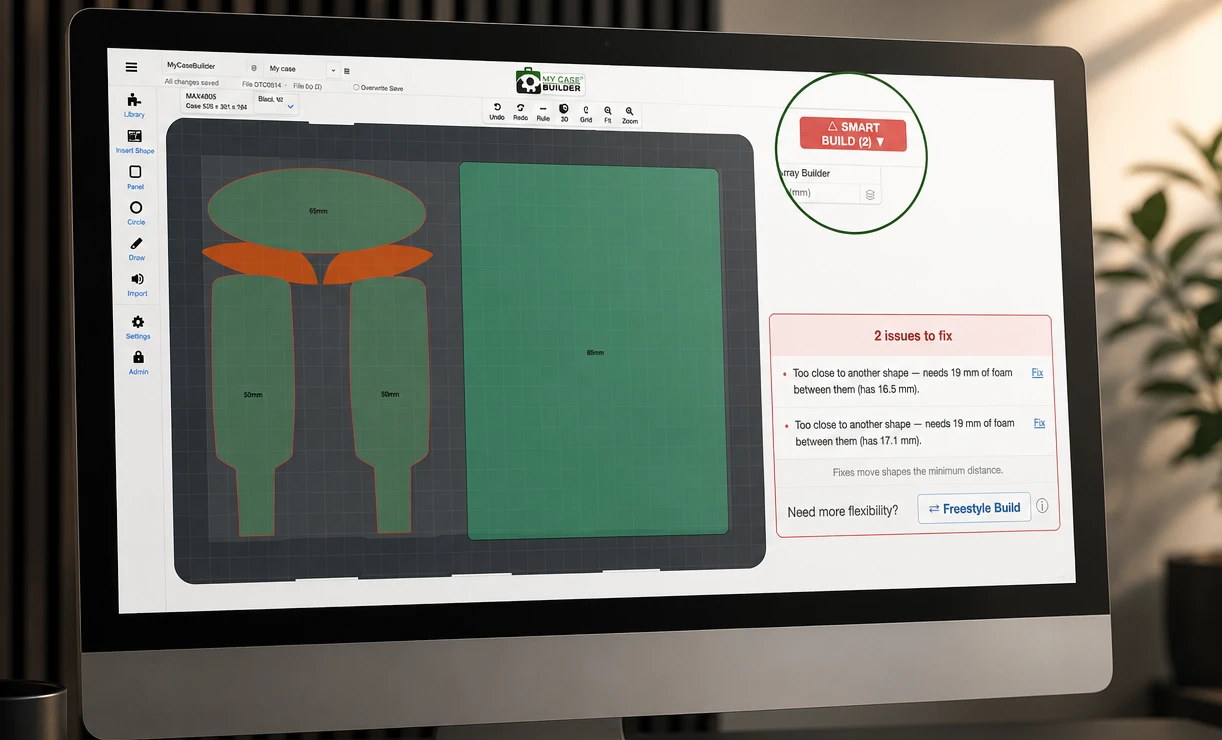Open Settings from the sidebar
Screen dimensions: 1222x740
pos(138,327)
